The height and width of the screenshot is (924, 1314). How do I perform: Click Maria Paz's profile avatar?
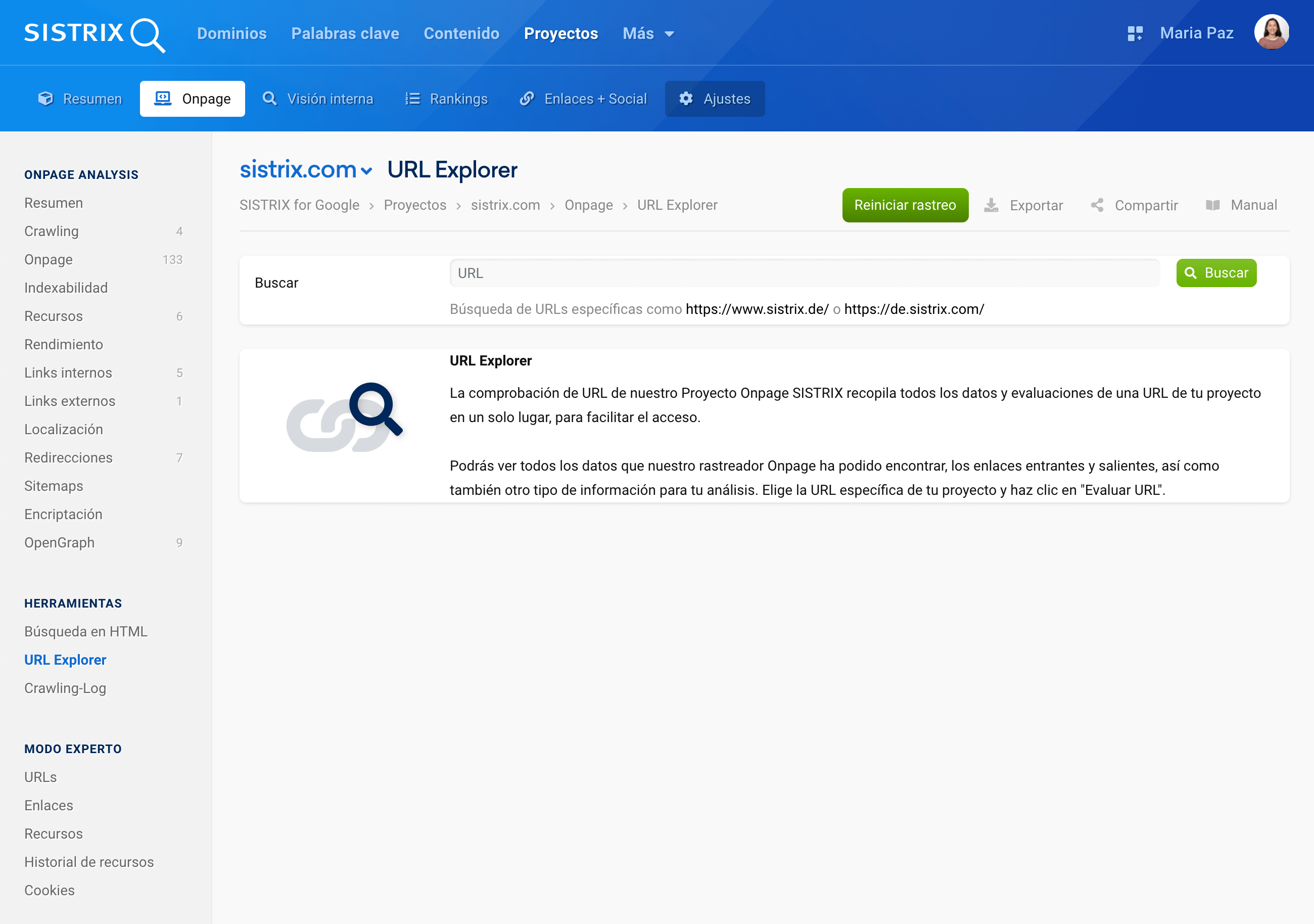[x=1271, y=33]
